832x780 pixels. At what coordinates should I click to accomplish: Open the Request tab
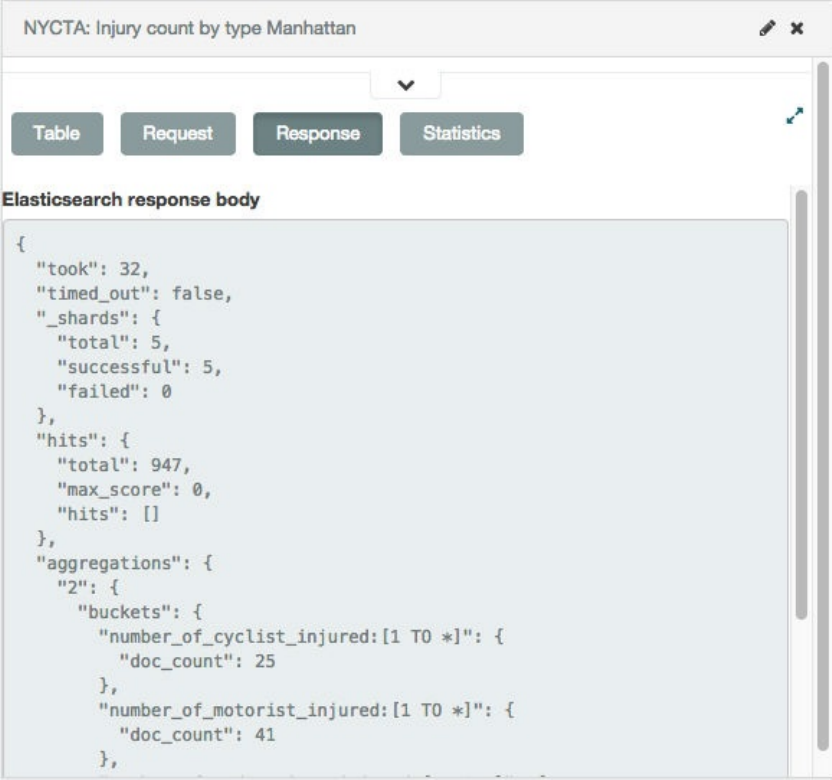coord(178,134)
